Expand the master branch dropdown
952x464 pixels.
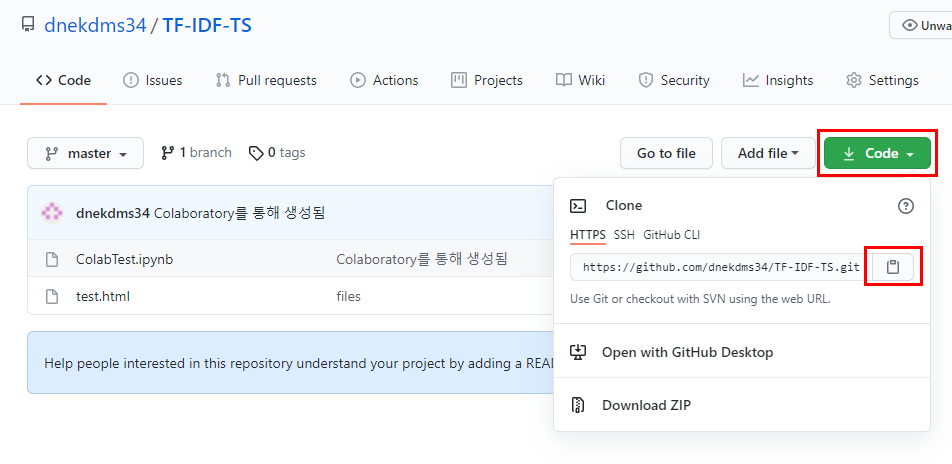tap(86, 153)
